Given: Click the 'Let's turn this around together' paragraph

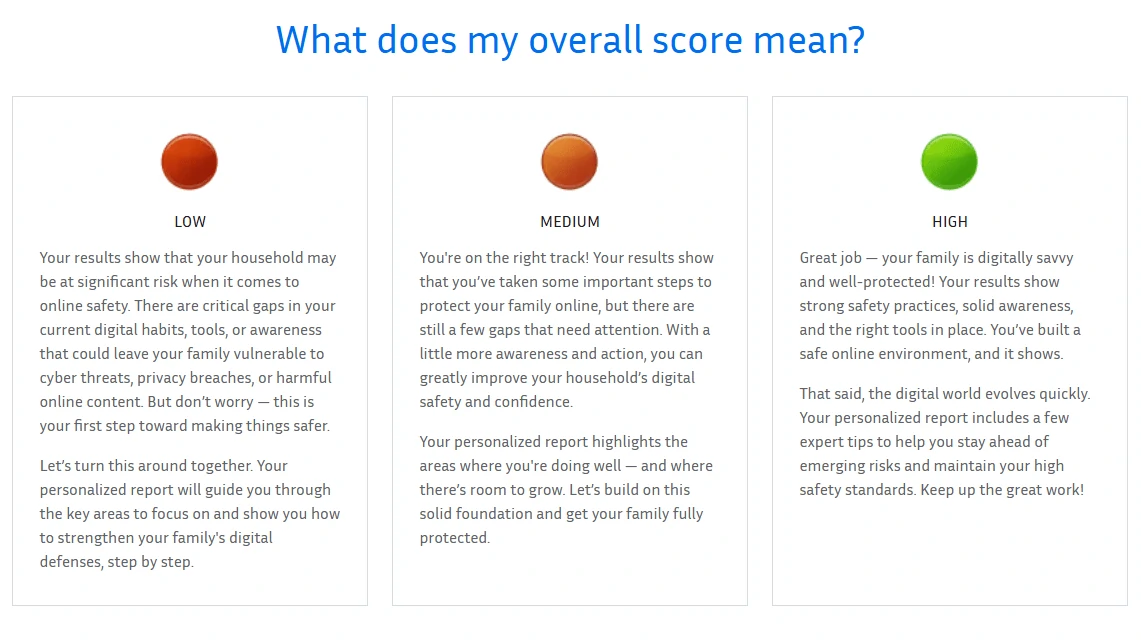Looking at the screenshot, I should pos(189,514).
